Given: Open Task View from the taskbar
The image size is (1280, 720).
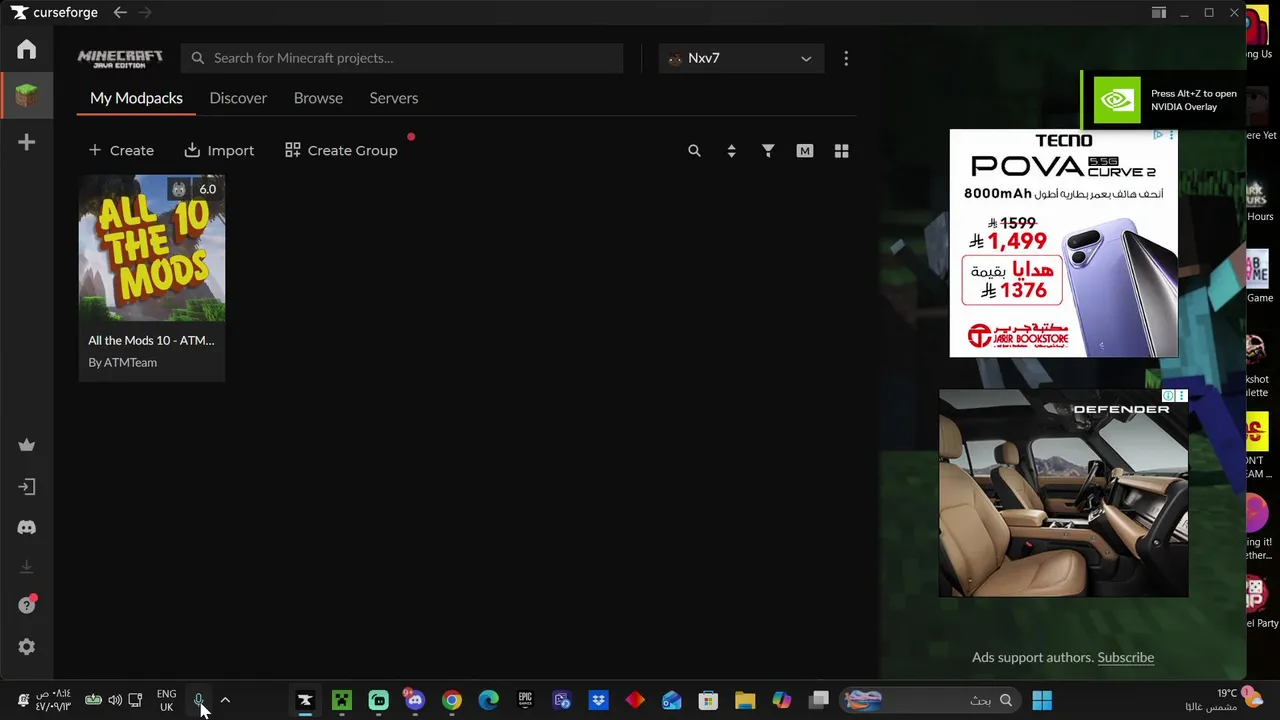Looking at the screenshot, I should [x=819, y=700].
